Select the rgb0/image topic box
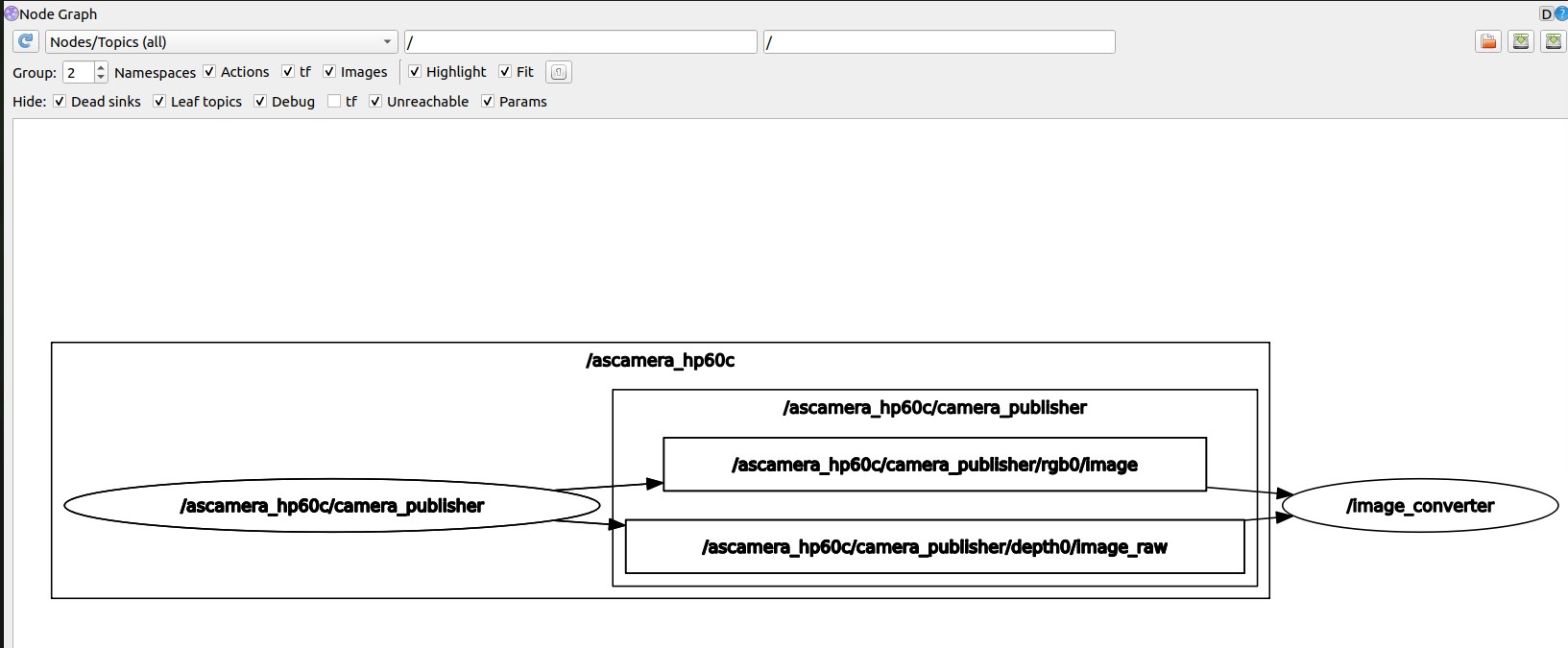The height and width of the screenshot is (648, 1568). click(x=934, y=465)
